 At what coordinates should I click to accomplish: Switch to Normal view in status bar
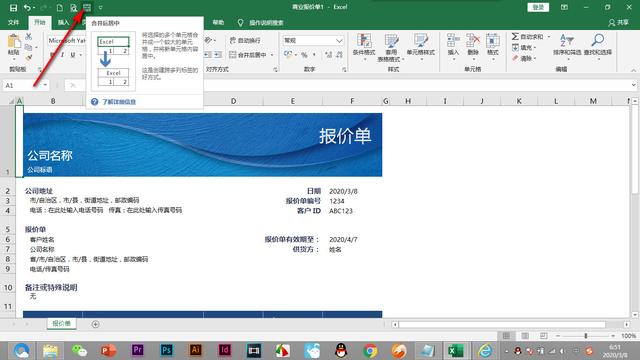[506, 336]
